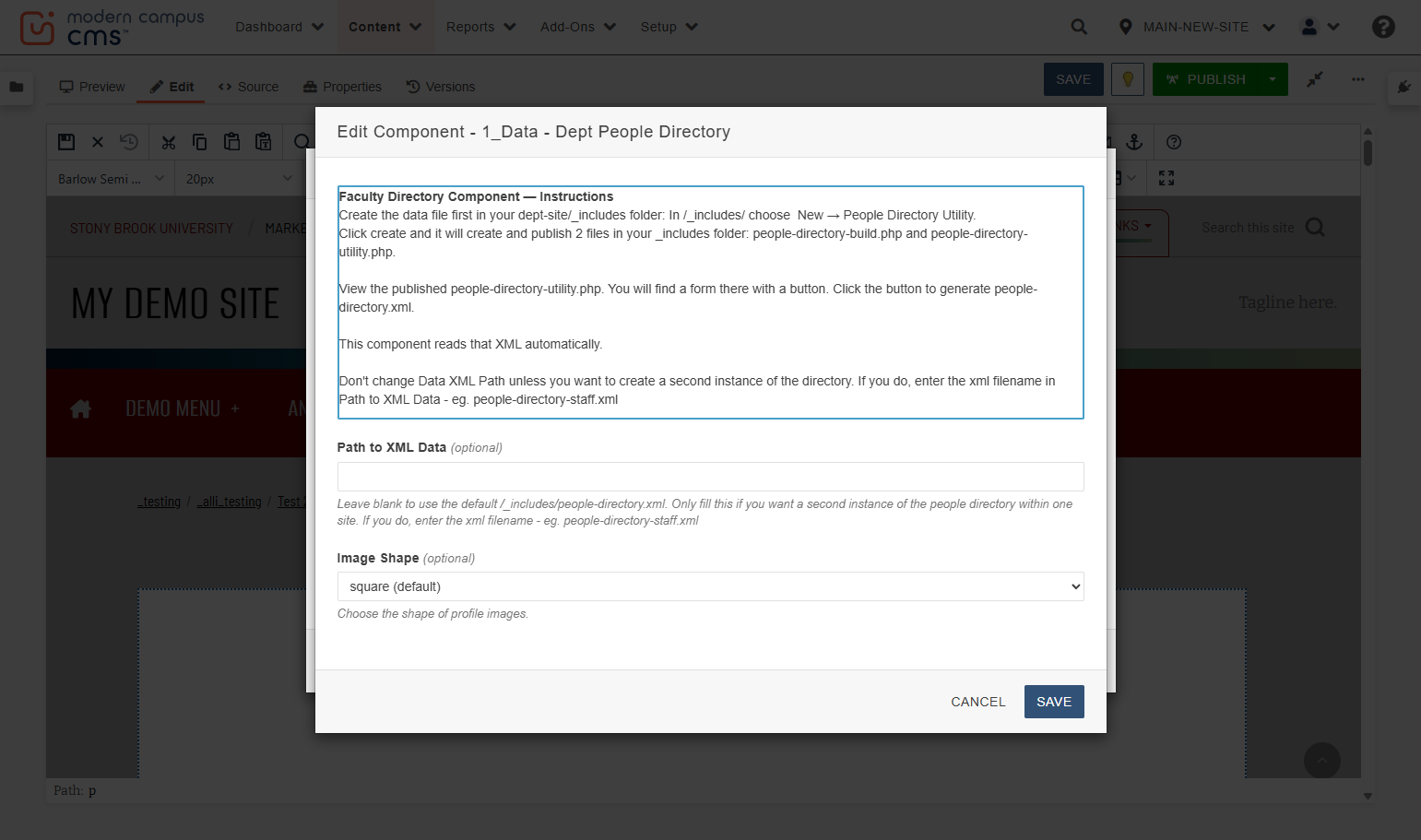Image resolution: width=1421 pixels, height=840 pixels.
Task: Switch to the Properties tab
Action: (x=342, y=87)
